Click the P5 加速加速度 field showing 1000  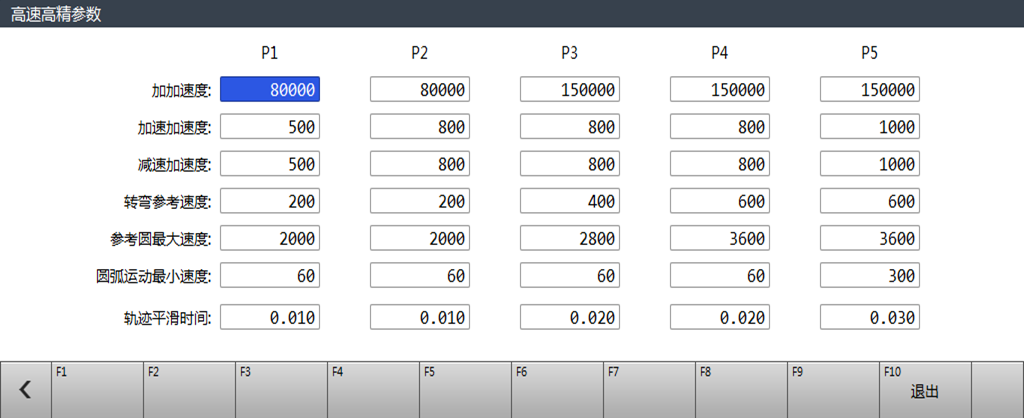tap(870, 127)
